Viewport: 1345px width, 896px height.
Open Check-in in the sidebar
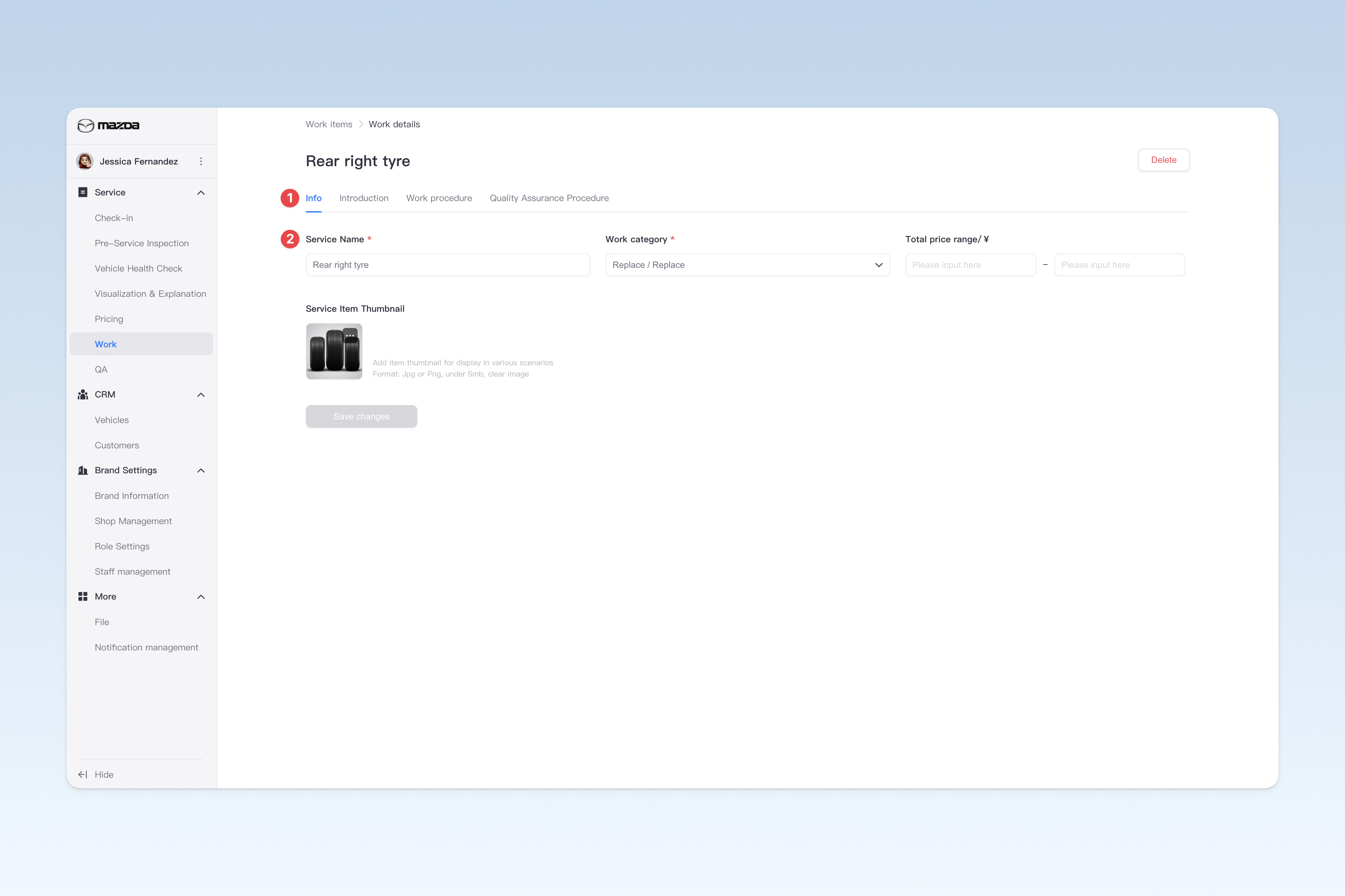[114, 218]
